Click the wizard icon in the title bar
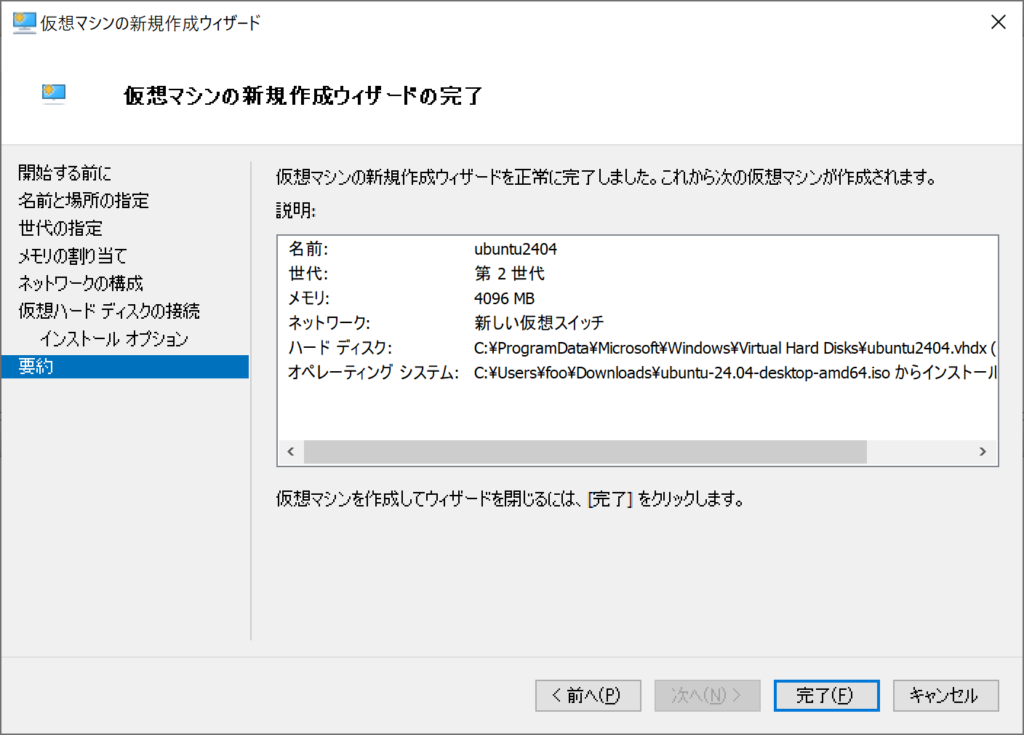1024x735 pixels. (24, 23)
